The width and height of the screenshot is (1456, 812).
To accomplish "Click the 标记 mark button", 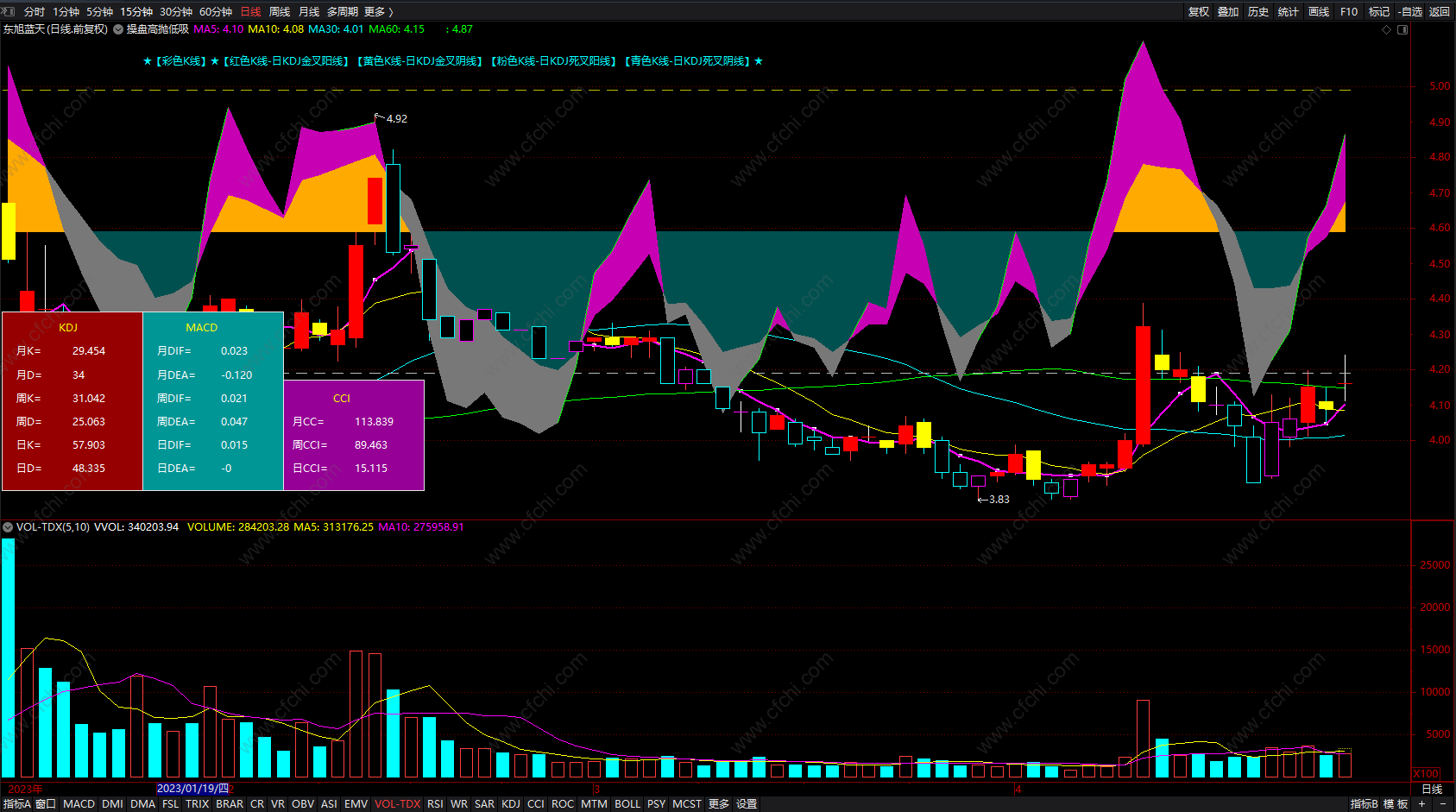I will [1379, 12].
